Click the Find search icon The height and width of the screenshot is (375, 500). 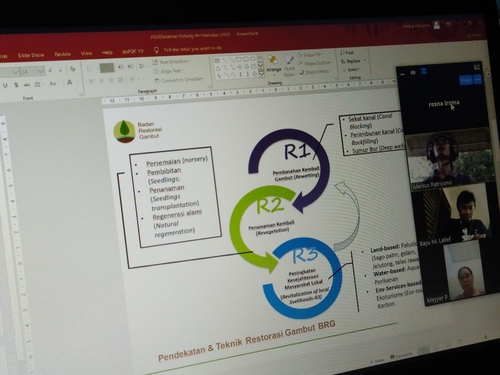pos(342,53)
